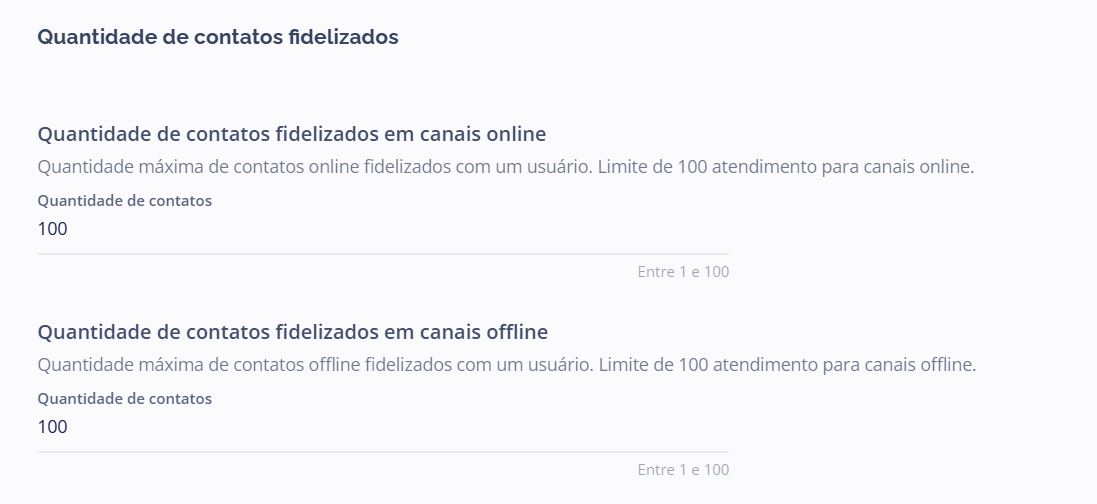The image size is (1097, 504).
Task: Click the underline below the online quantity field
Action: point(382,254)
